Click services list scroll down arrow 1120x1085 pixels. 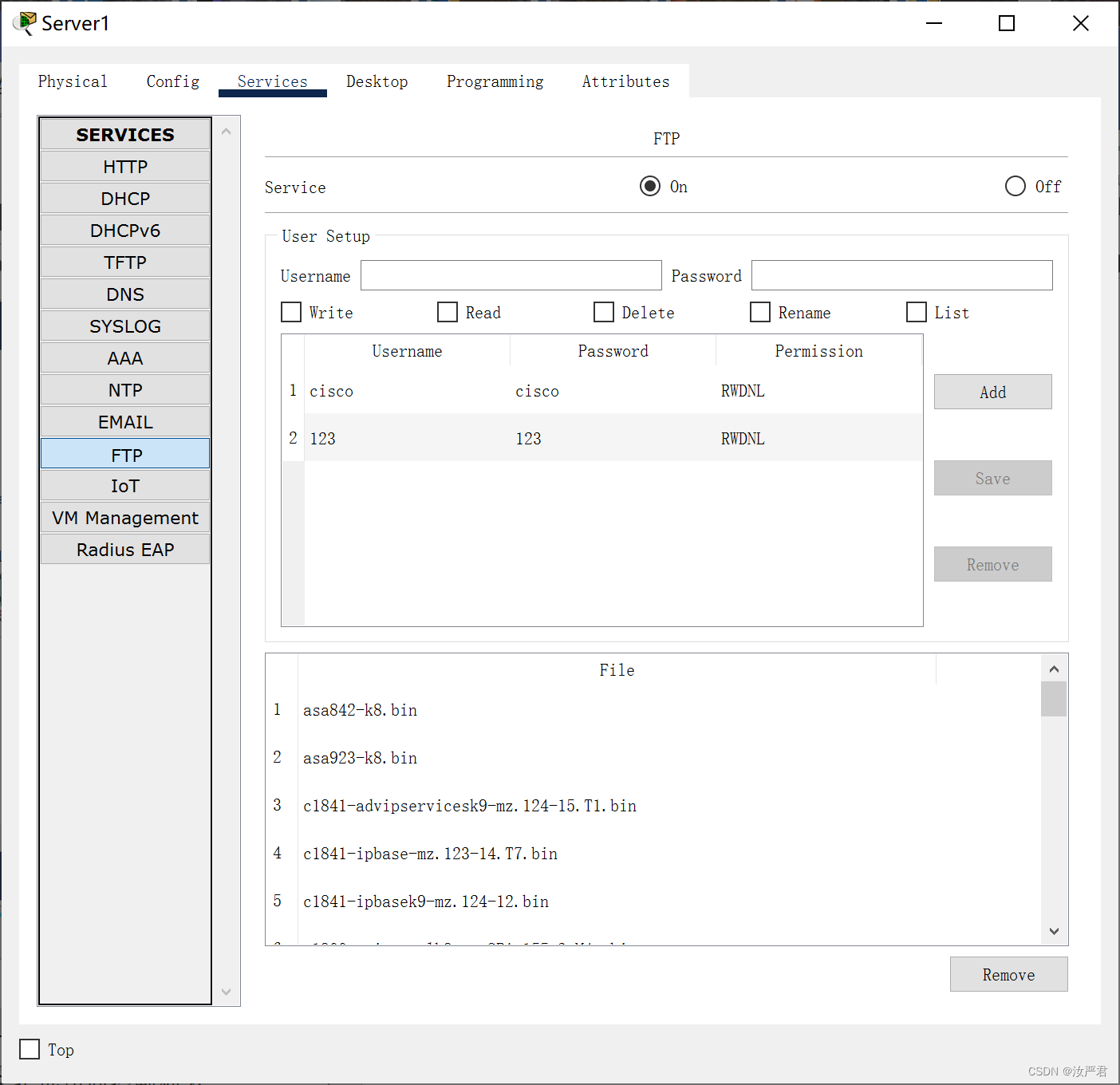pyautogui.click(x=227, y=992)
